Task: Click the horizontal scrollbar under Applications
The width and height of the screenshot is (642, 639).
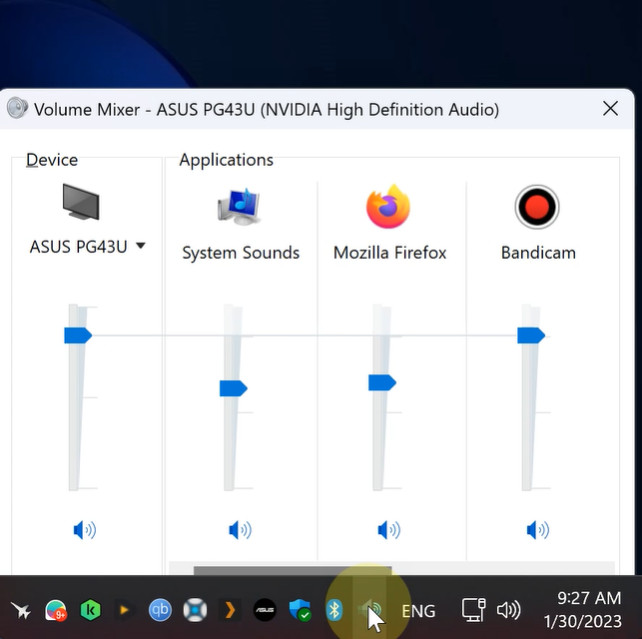Action: click(293, 570)
